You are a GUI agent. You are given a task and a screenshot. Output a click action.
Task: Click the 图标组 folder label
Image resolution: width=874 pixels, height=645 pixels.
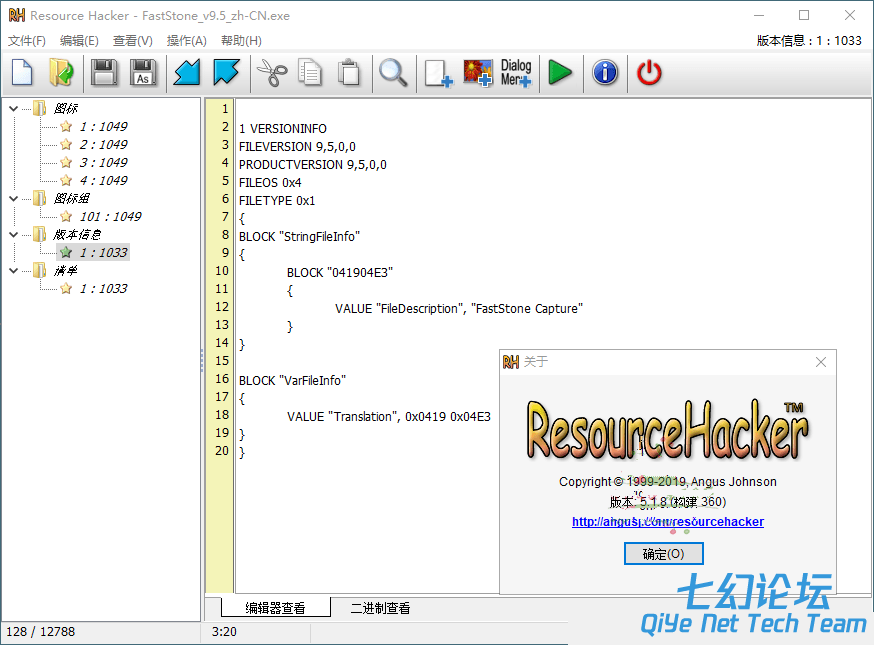tap(71, 198)
